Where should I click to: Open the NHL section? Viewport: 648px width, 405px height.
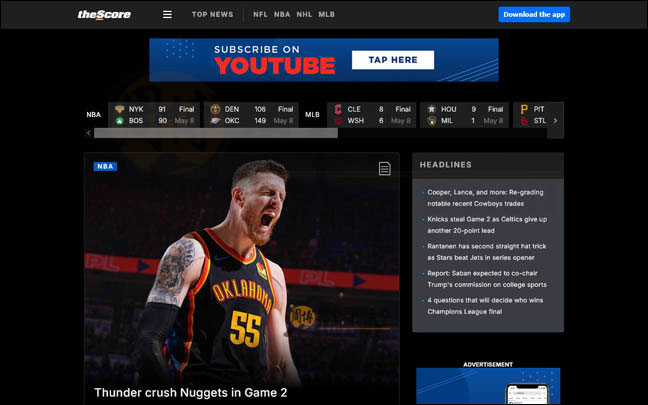[x=304, y=14]
